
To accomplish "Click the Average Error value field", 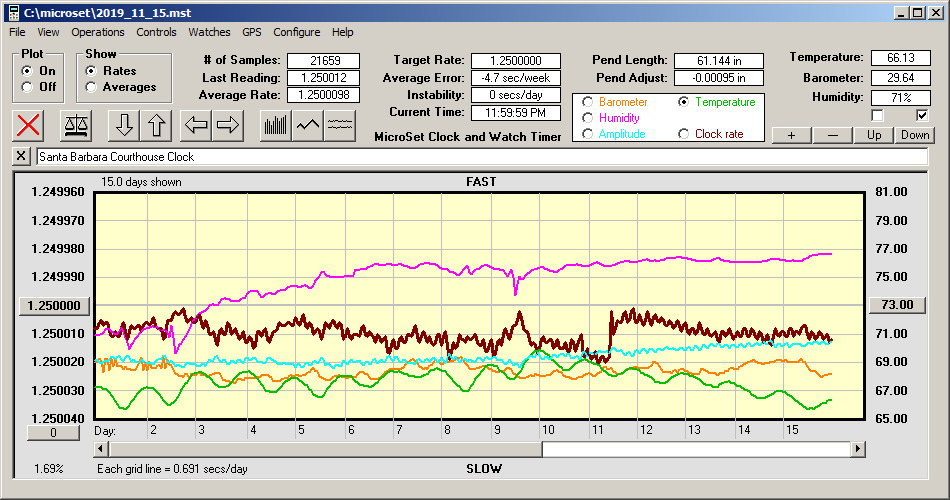I will click(x=516, y=78).
